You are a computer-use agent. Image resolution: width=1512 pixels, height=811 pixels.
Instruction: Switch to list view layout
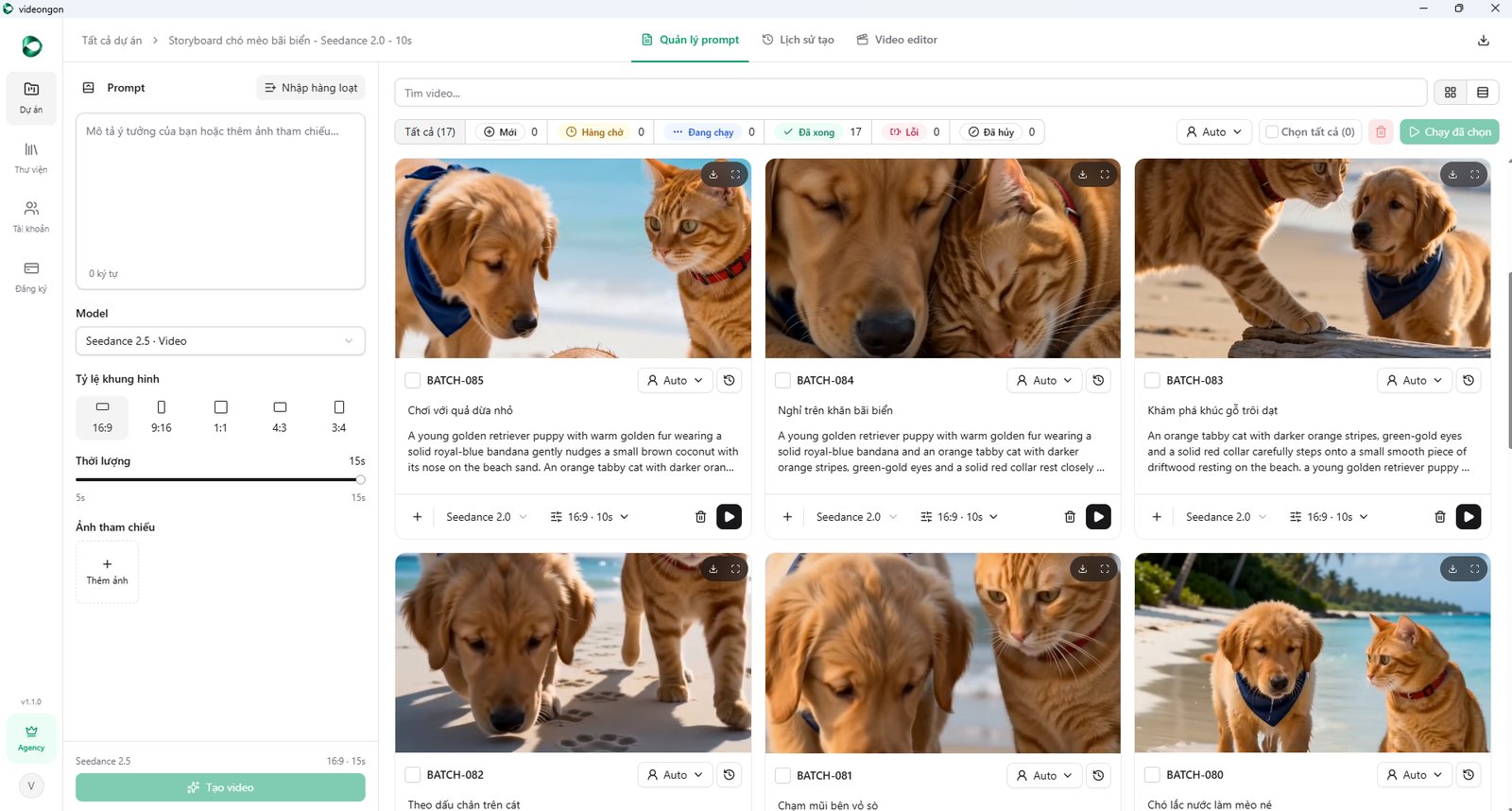[x=1483, y=93]
